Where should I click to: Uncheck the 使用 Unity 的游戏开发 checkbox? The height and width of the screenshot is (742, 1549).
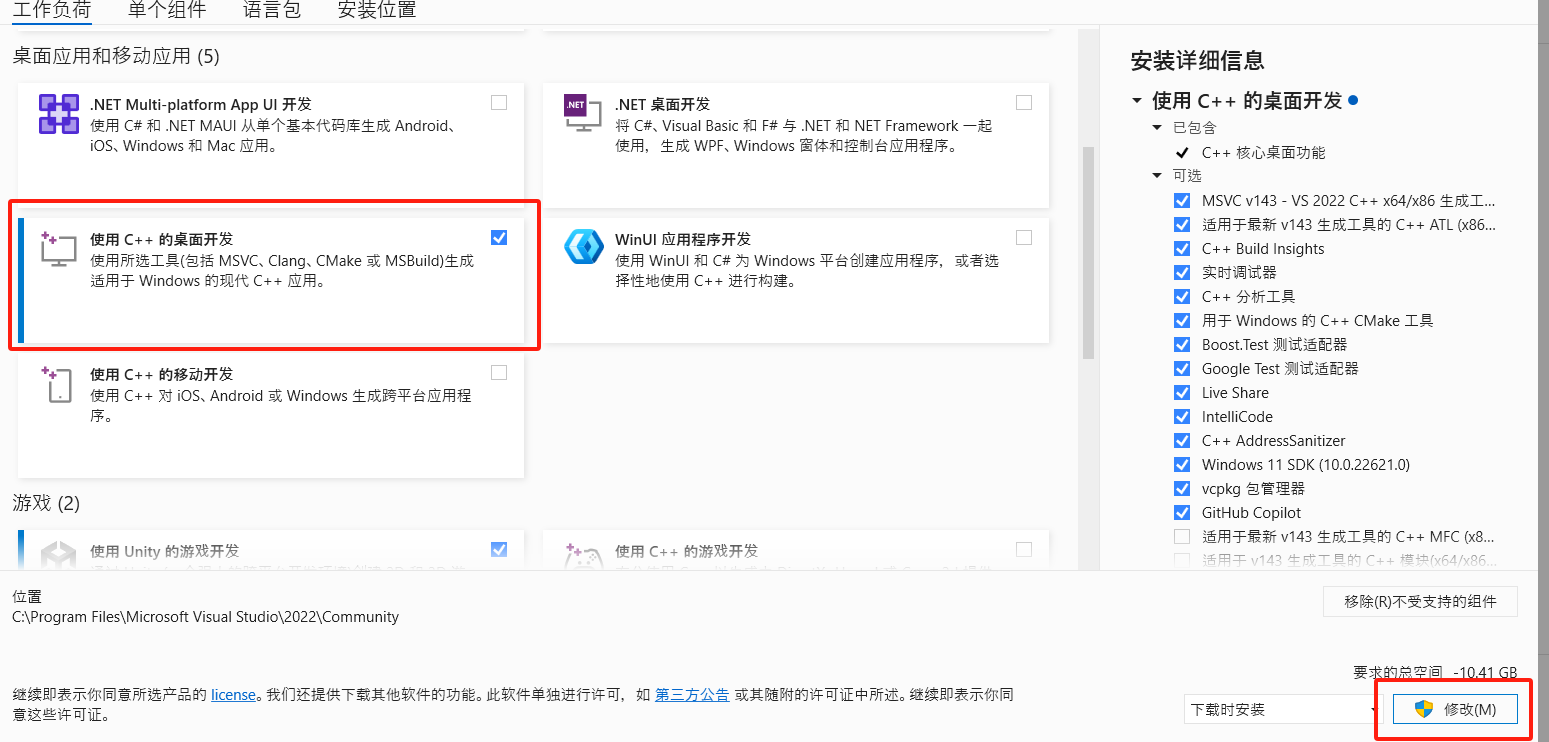(x=499, y=549)
